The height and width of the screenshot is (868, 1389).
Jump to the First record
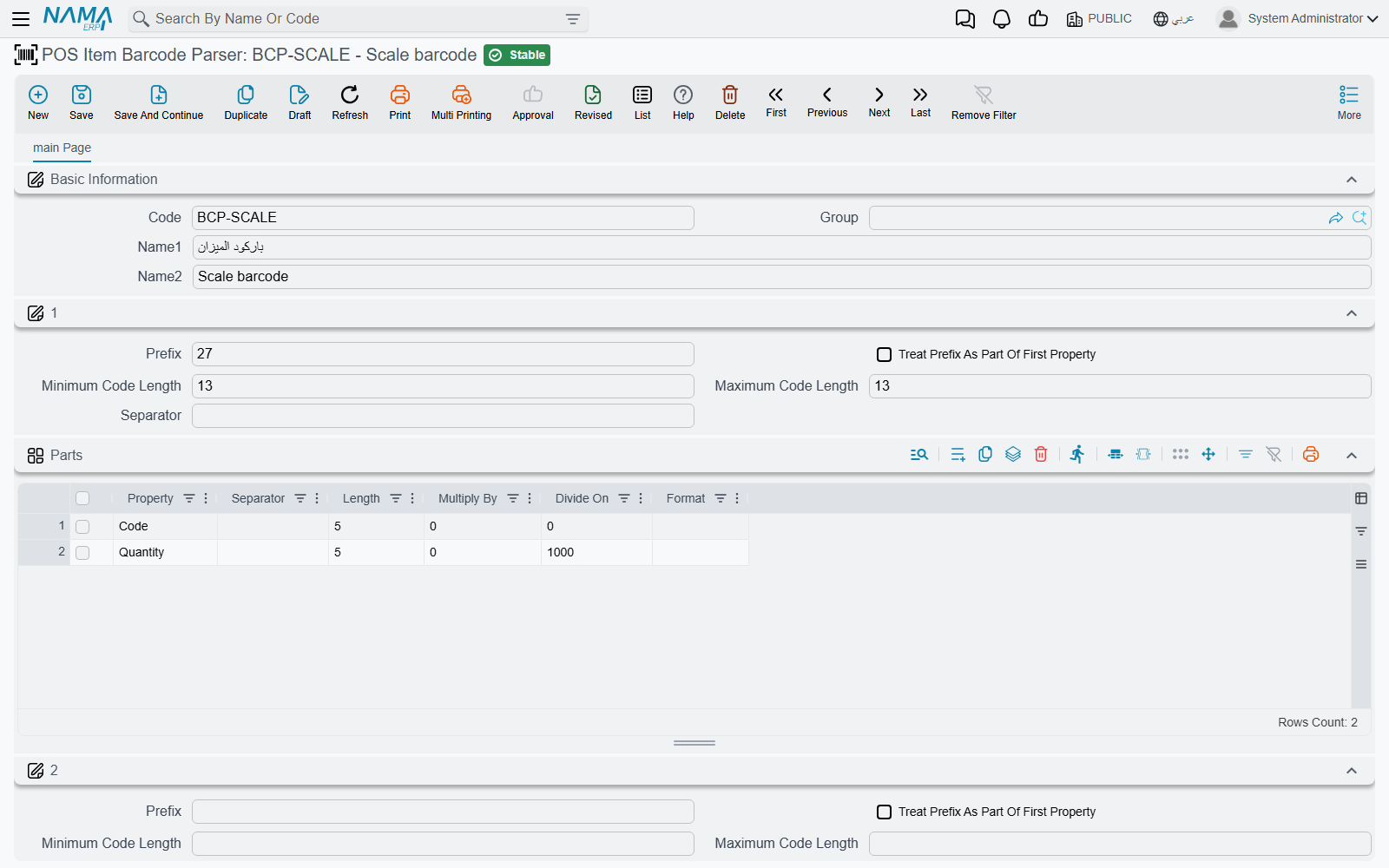pyautogui.click(x=776, y=102)
